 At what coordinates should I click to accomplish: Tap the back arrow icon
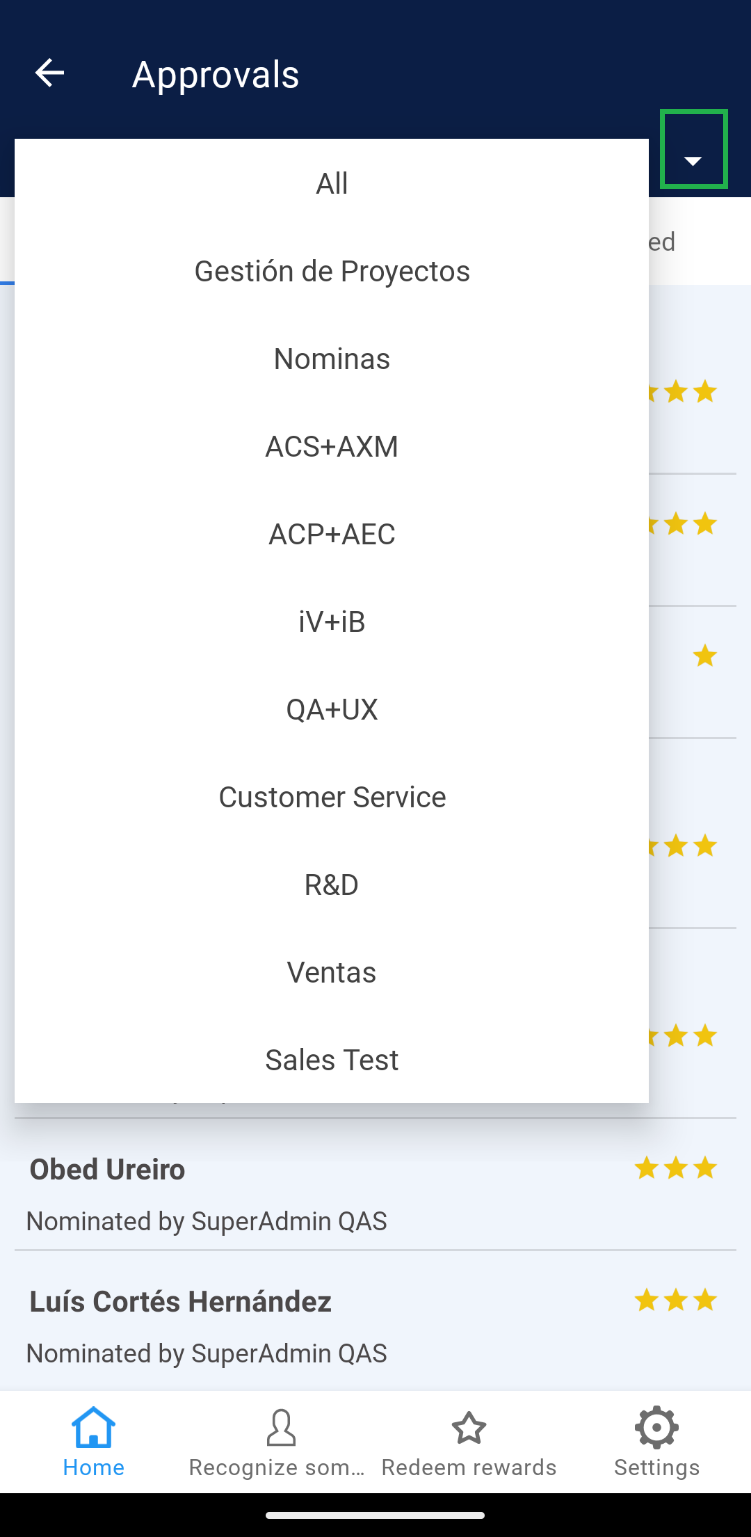tap(50, 73)
